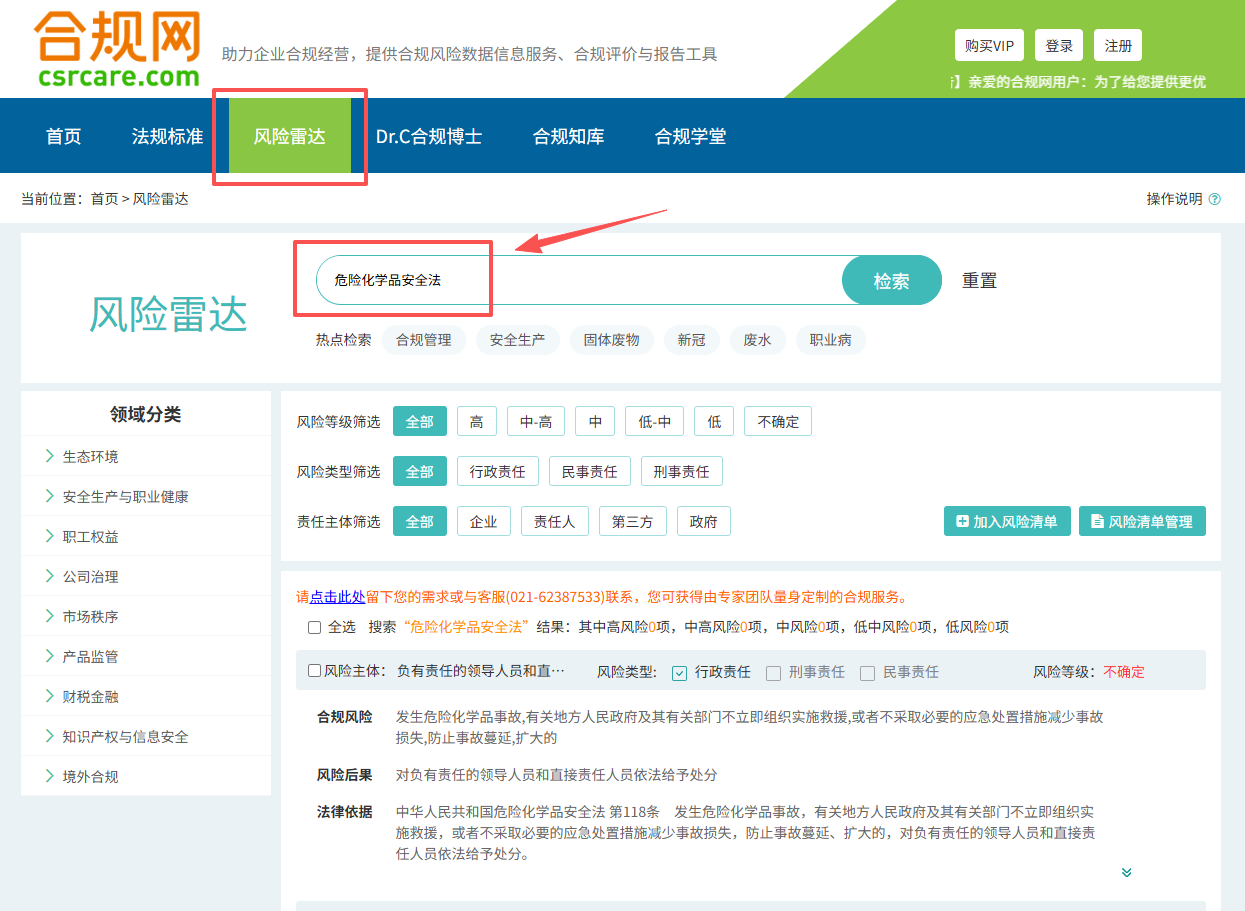The width and height of the screenshot is (1245, 911).
Task: Tick the 刑事责任 checkbox in result
Action: coord(773,673)
